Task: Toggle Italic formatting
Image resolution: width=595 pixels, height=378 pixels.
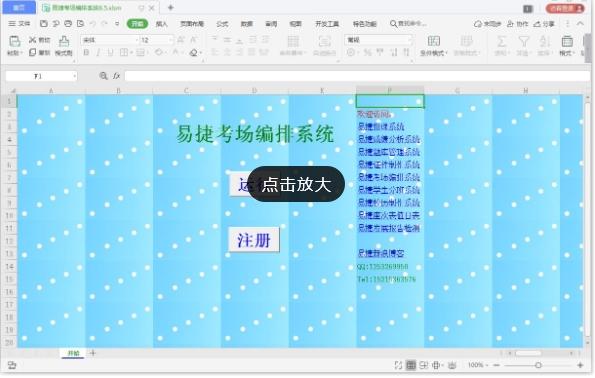Action: [98, 52]
